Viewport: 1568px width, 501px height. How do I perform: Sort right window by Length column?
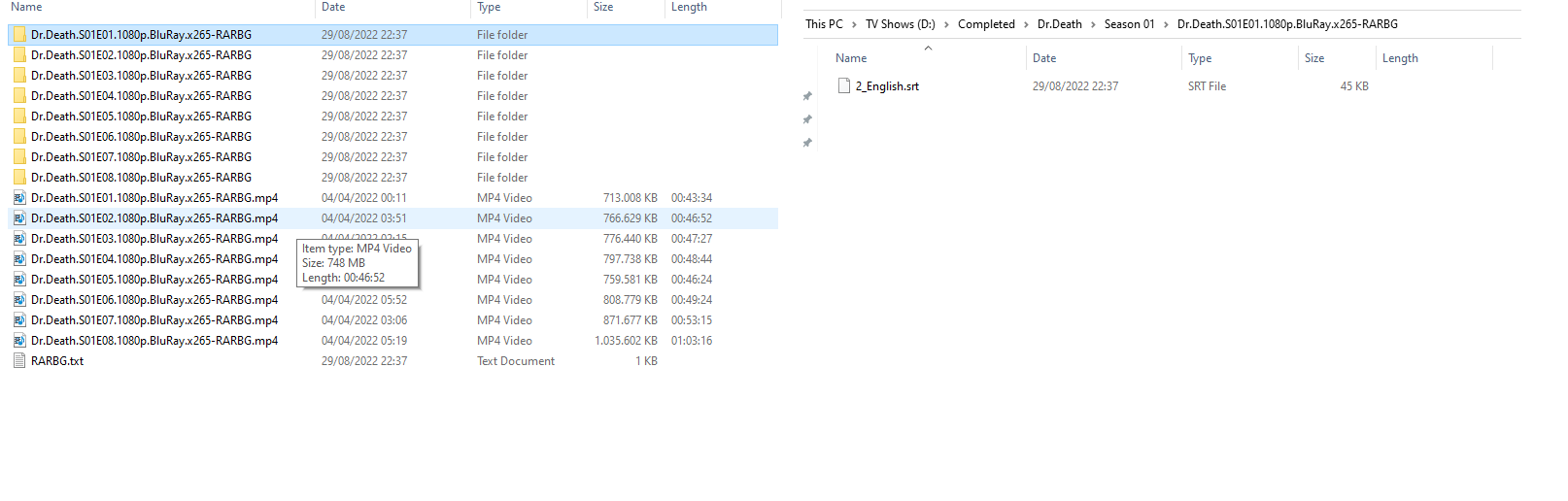point(1400,58)
